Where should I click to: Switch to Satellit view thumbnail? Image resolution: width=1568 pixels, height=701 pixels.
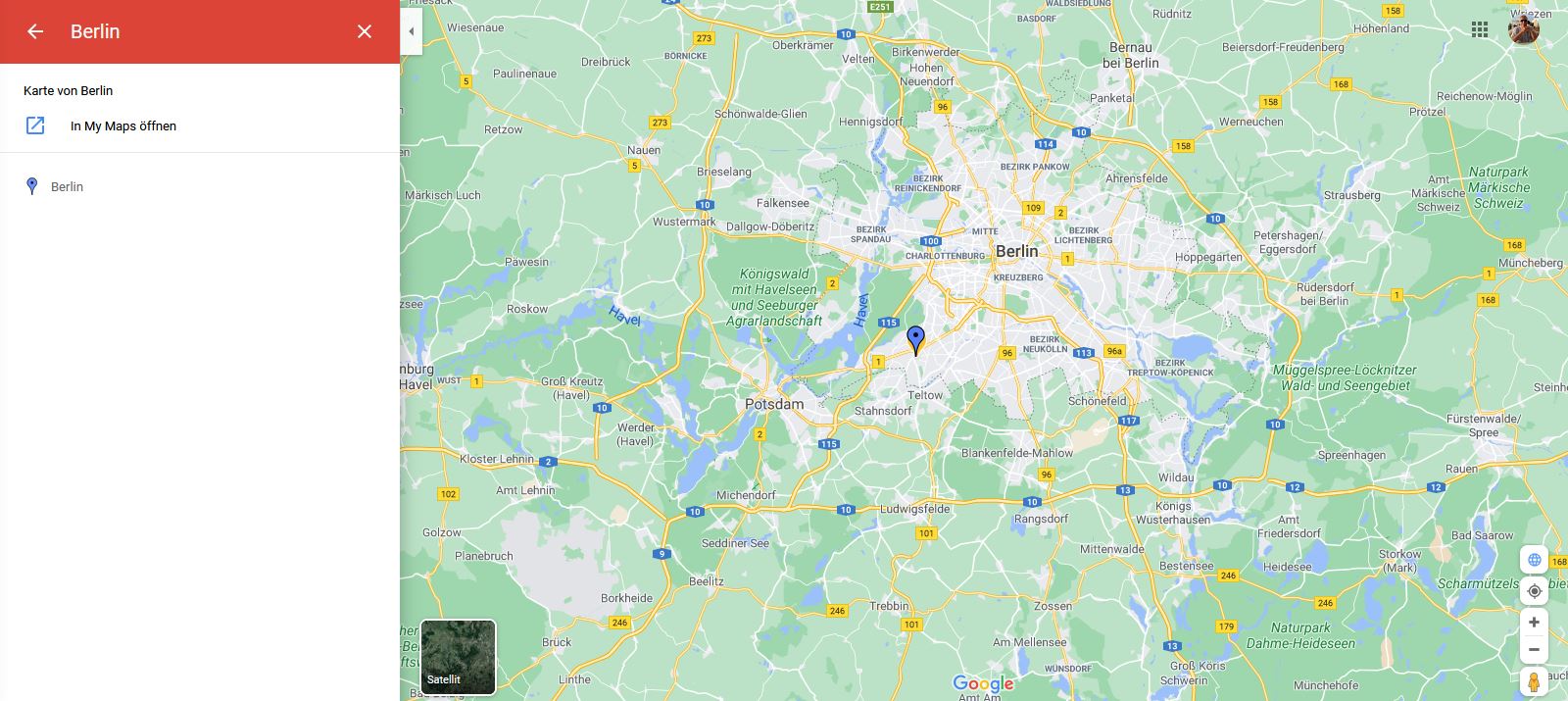[458, 657]
